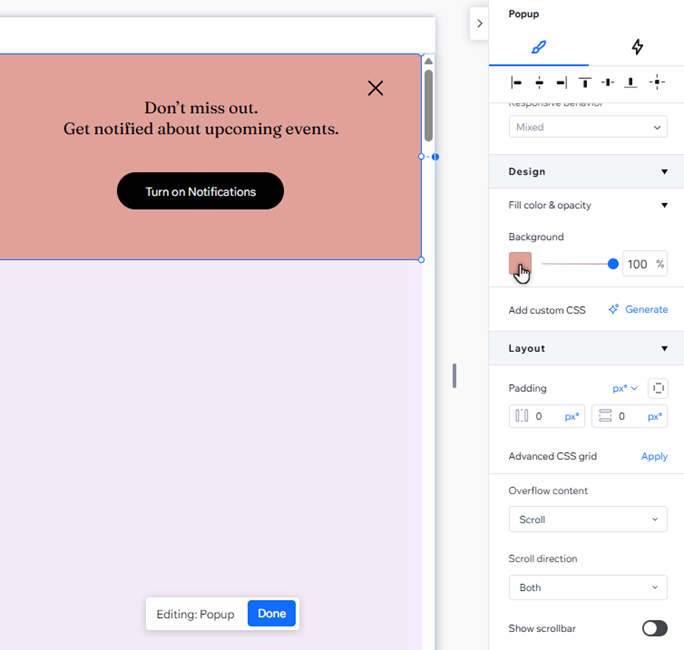684x650 pixels.
Task: Change vertical padding px* unit
Action: click(655, 417)
